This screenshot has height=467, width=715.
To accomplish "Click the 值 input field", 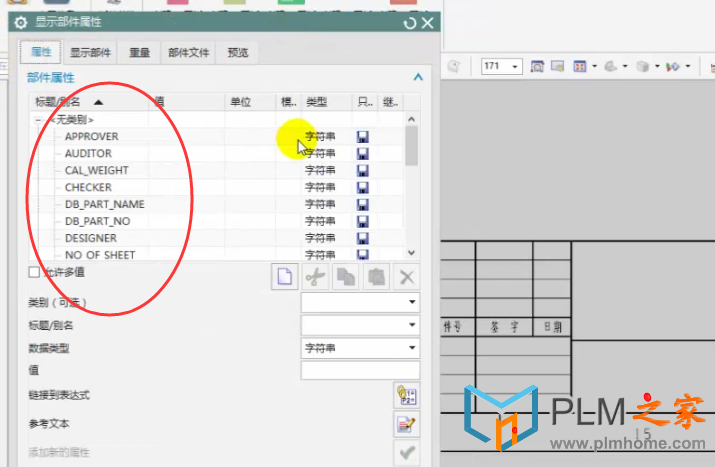I will tap(360, 370).
